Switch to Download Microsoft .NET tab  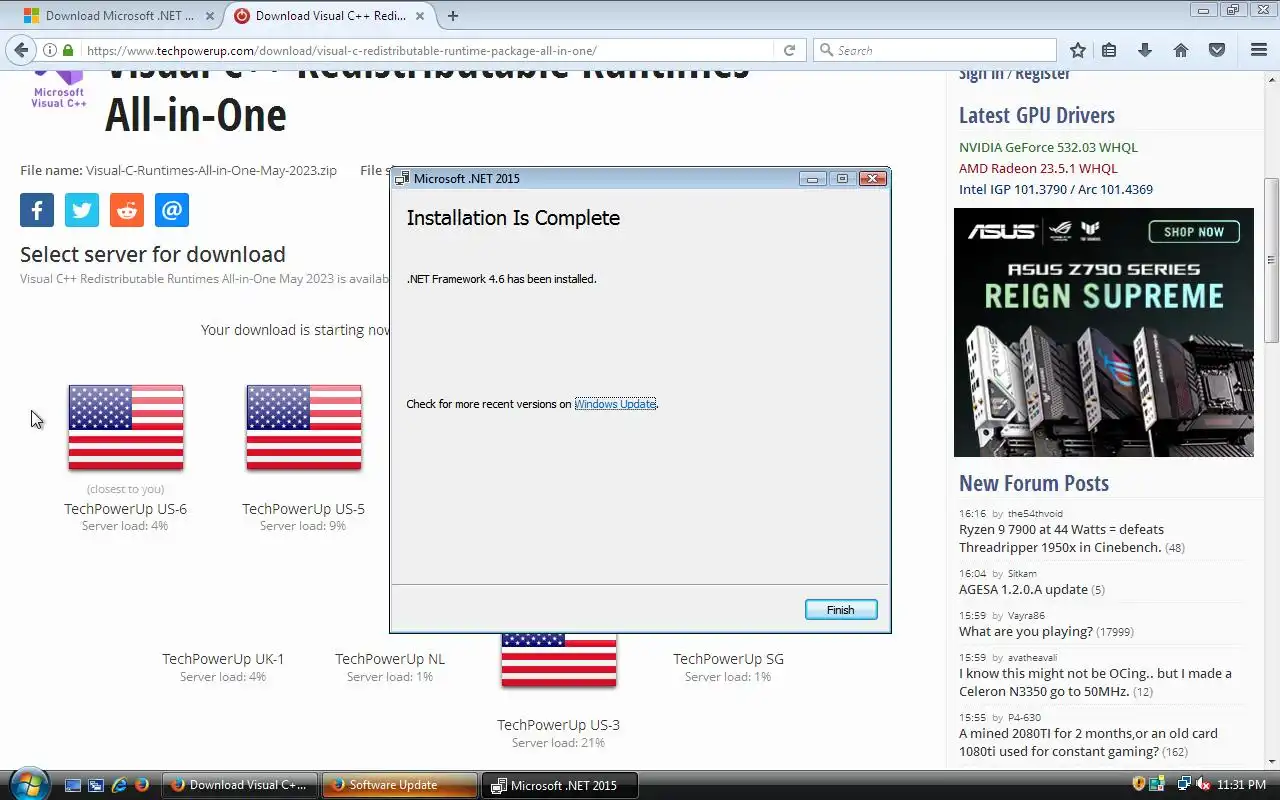[x=118, y=16]
